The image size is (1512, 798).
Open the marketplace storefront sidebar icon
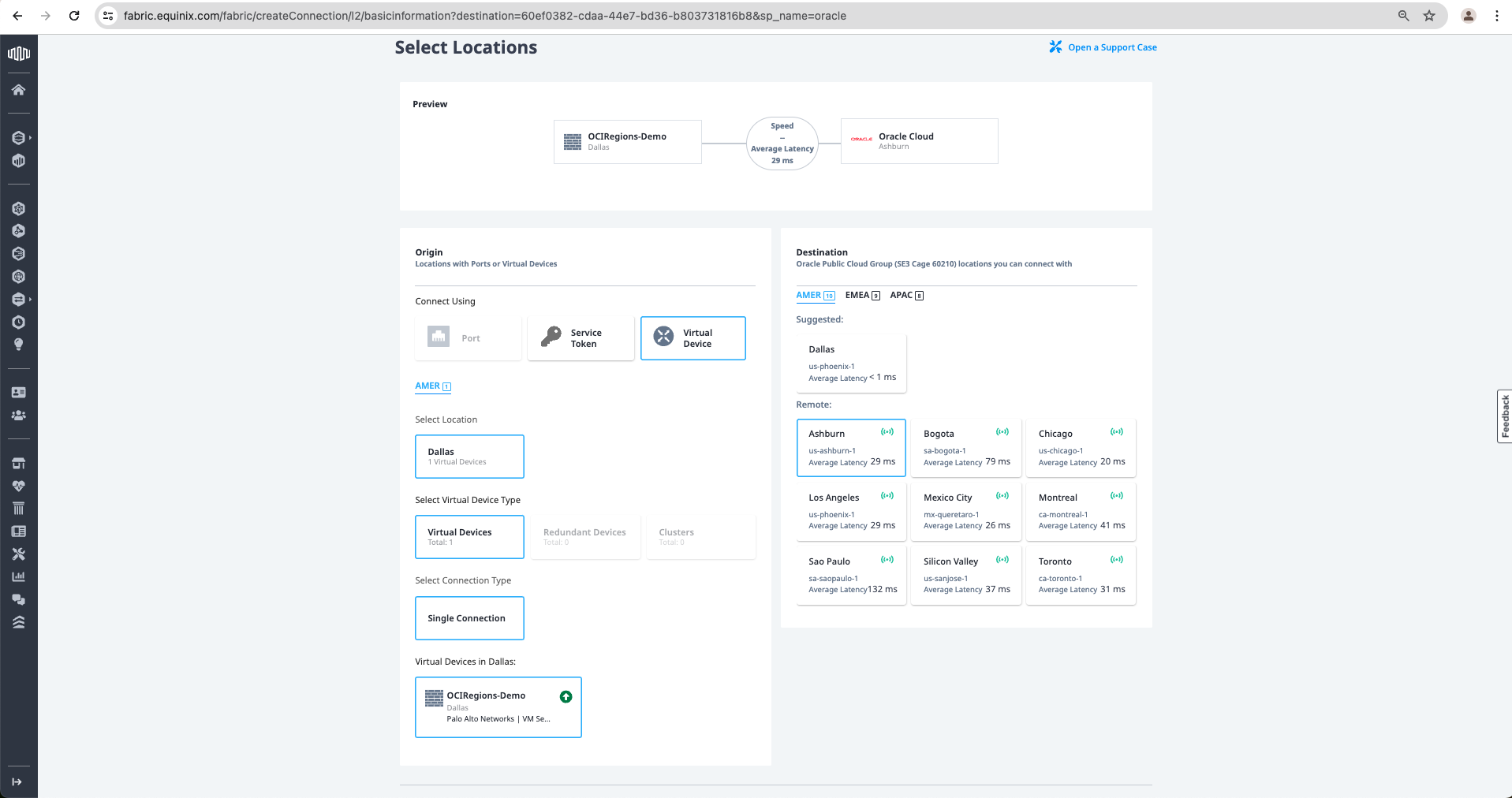[x=18, y=463]
